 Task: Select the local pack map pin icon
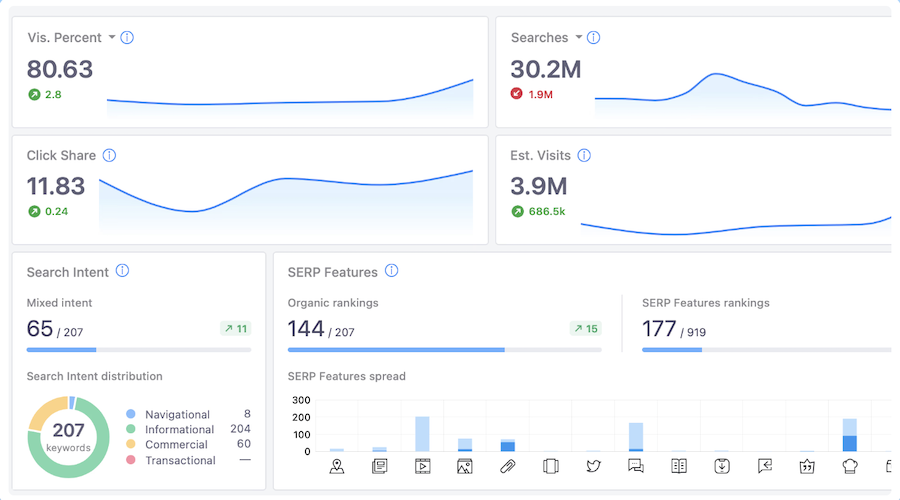click(x=337, y=466)
